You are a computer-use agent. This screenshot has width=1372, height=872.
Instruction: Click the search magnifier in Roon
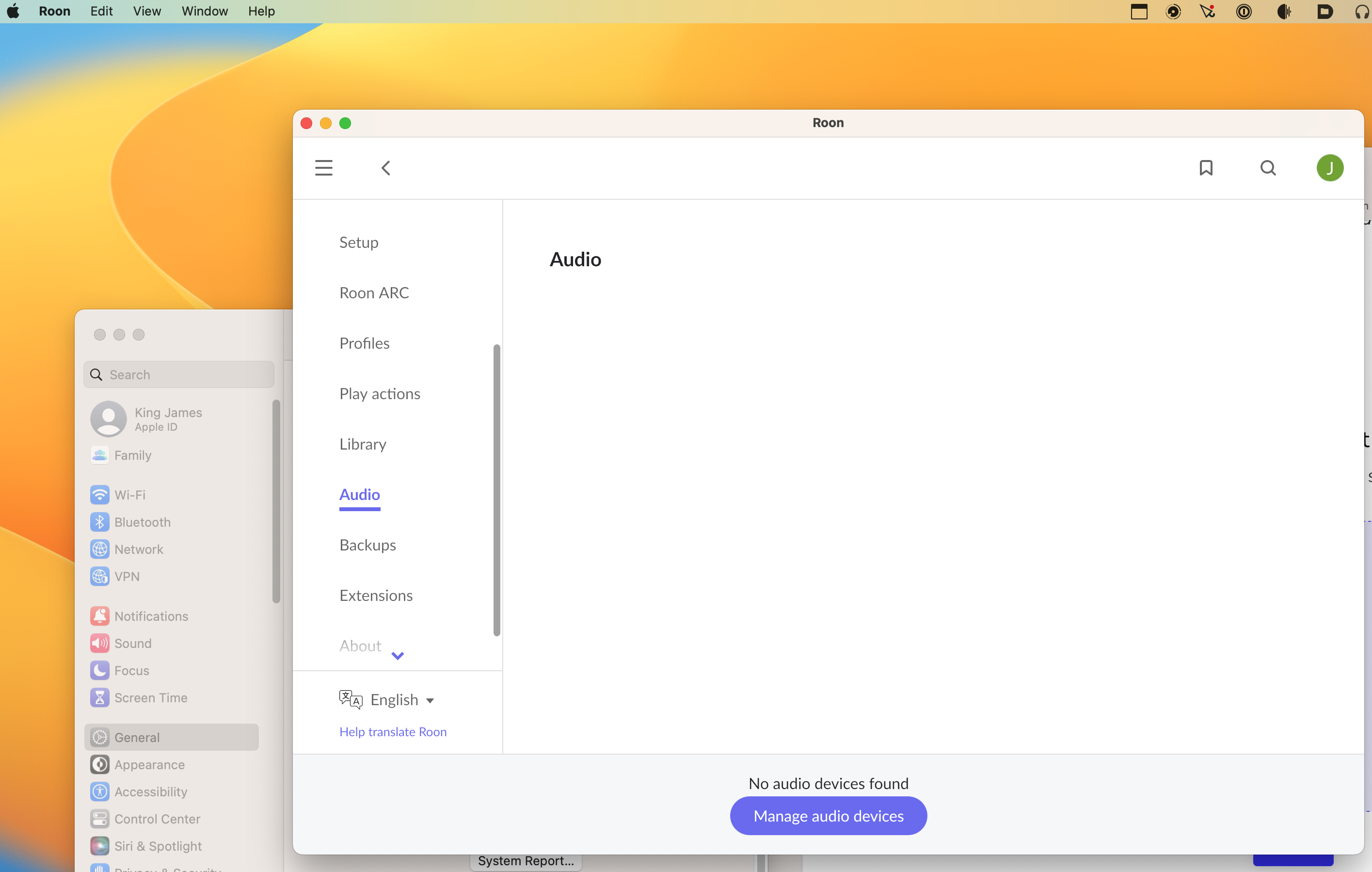[1268, 167]
